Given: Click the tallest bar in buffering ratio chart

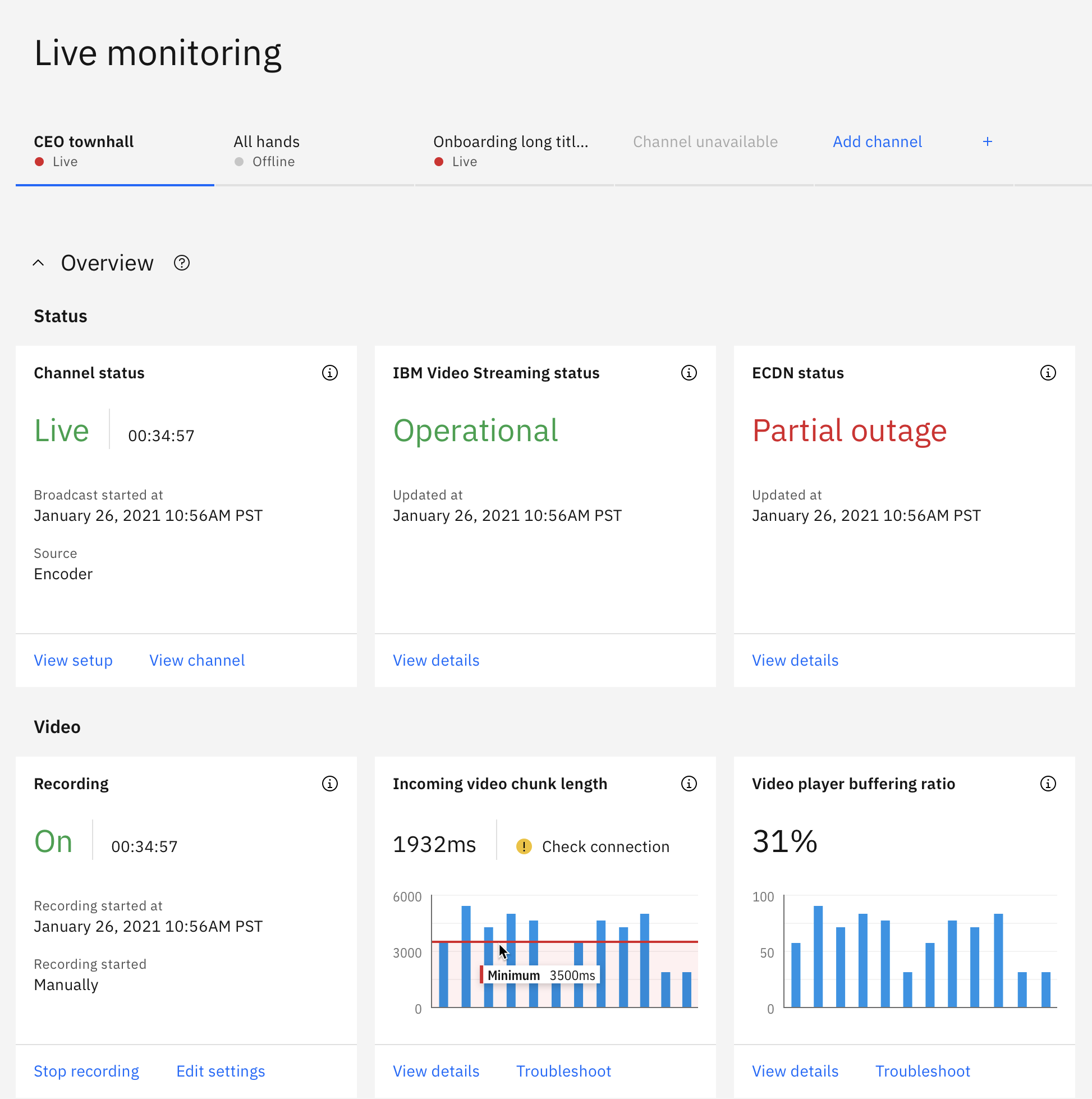Looking at the screenshot, I should point(818,956).
